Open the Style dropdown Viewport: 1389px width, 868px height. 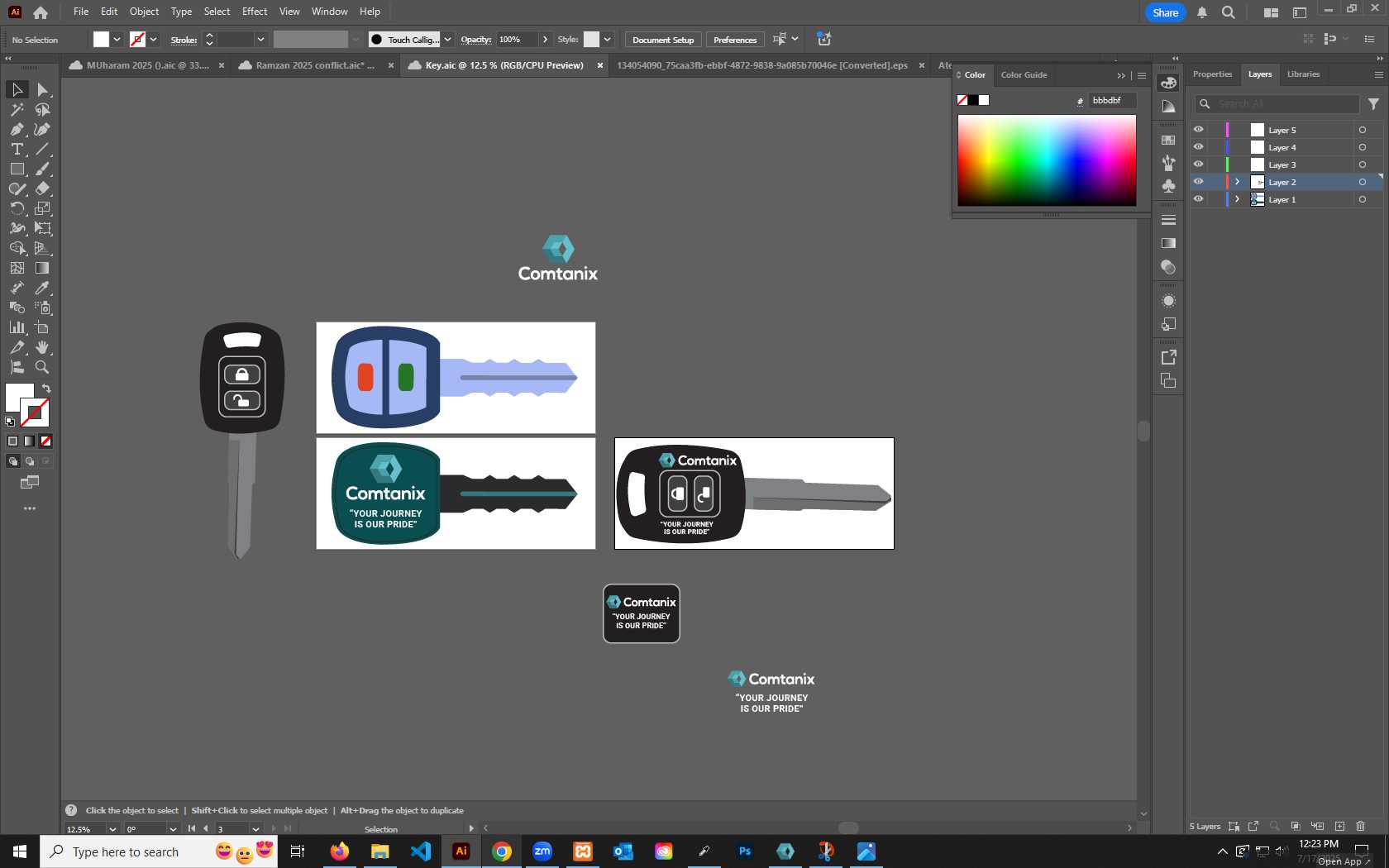607,40
